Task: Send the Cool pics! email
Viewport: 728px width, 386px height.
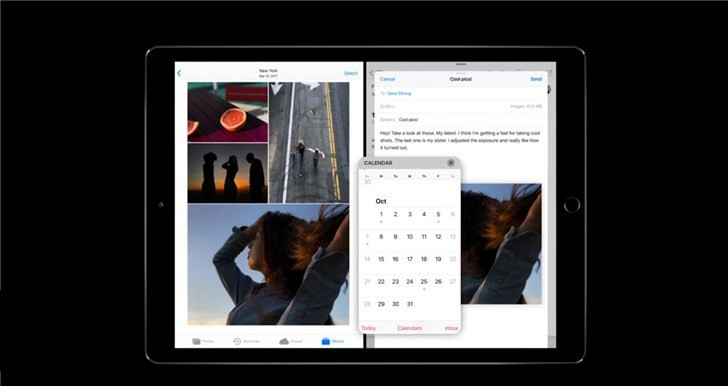Action: [x=536, y=79]
